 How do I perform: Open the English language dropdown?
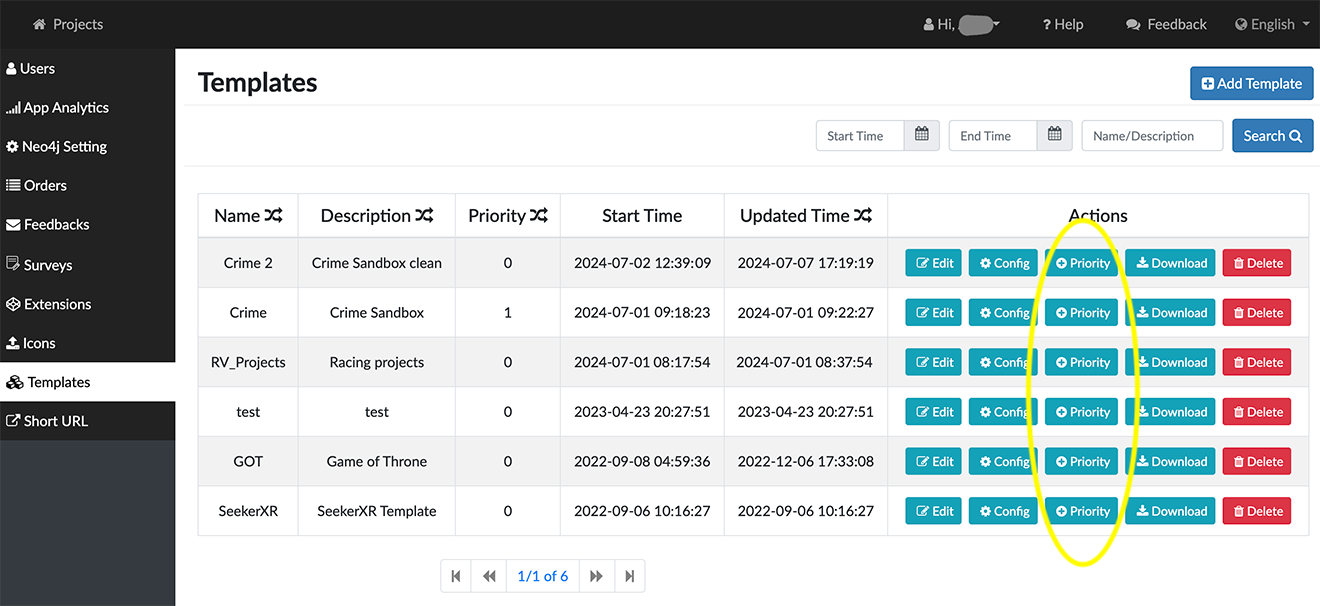[x=1272, y=24]
